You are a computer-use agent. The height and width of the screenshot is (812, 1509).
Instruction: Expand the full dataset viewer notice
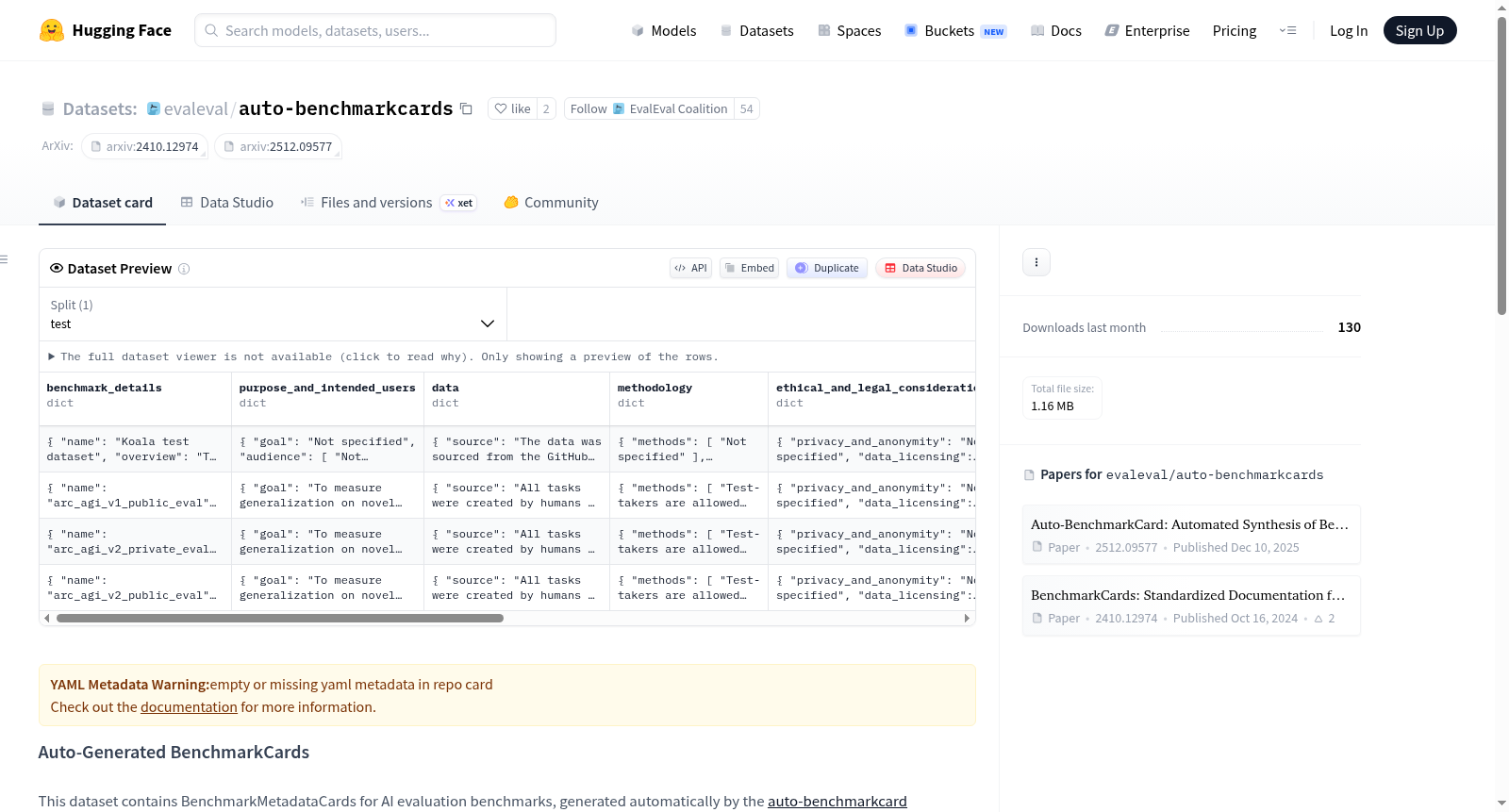(x=383, y=356)
